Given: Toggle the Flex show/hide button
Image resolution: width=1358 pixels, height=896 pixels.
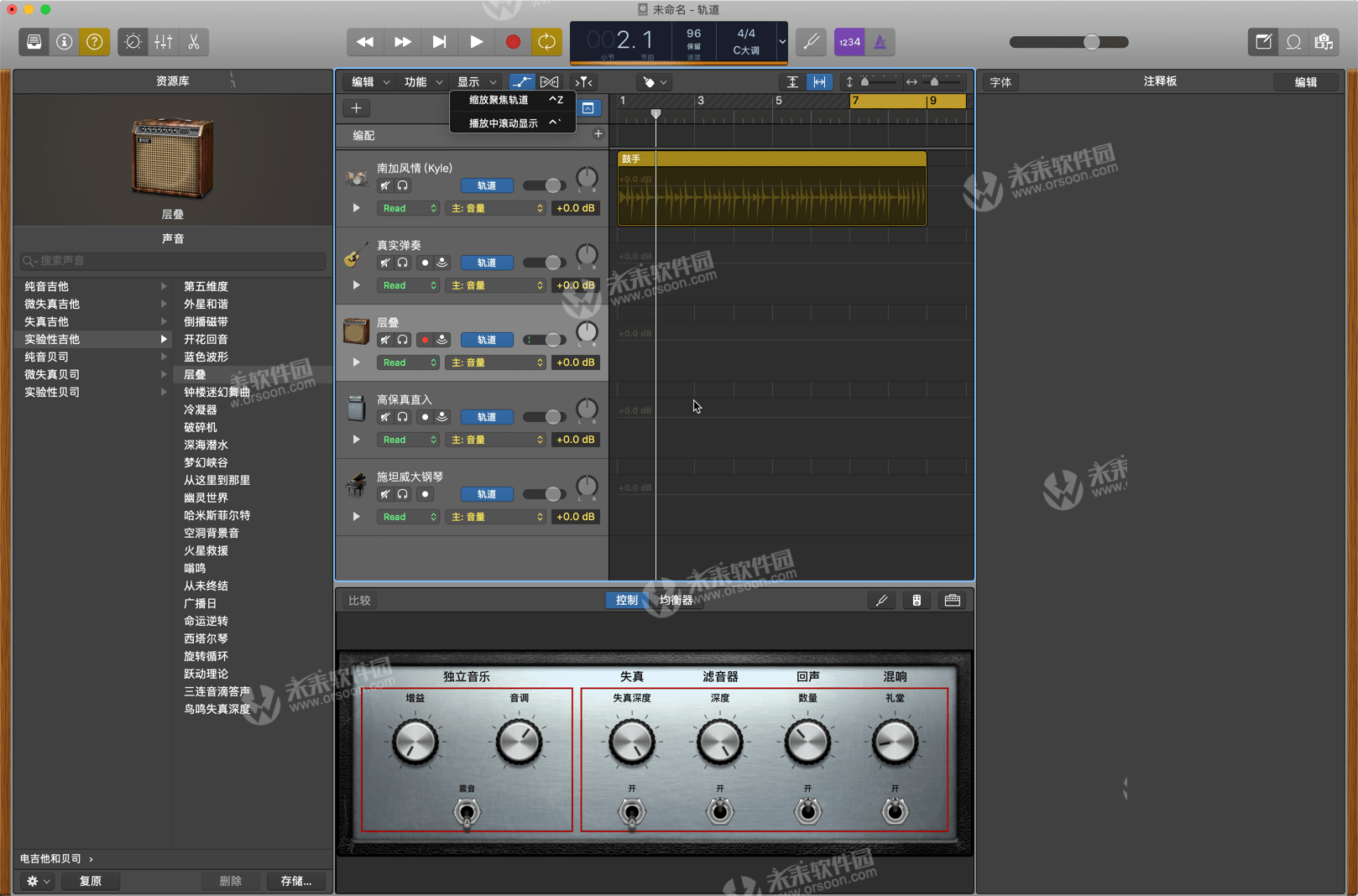Looking at the screenshot, I should click(549, 81).
